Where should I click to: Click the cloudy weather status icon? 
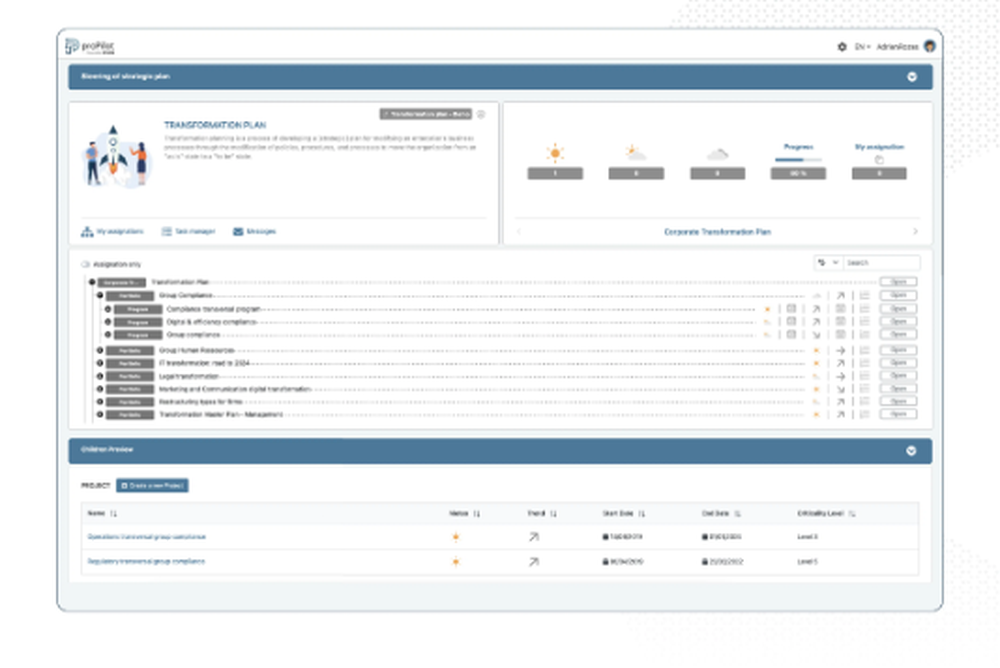(x=717, y=154)
